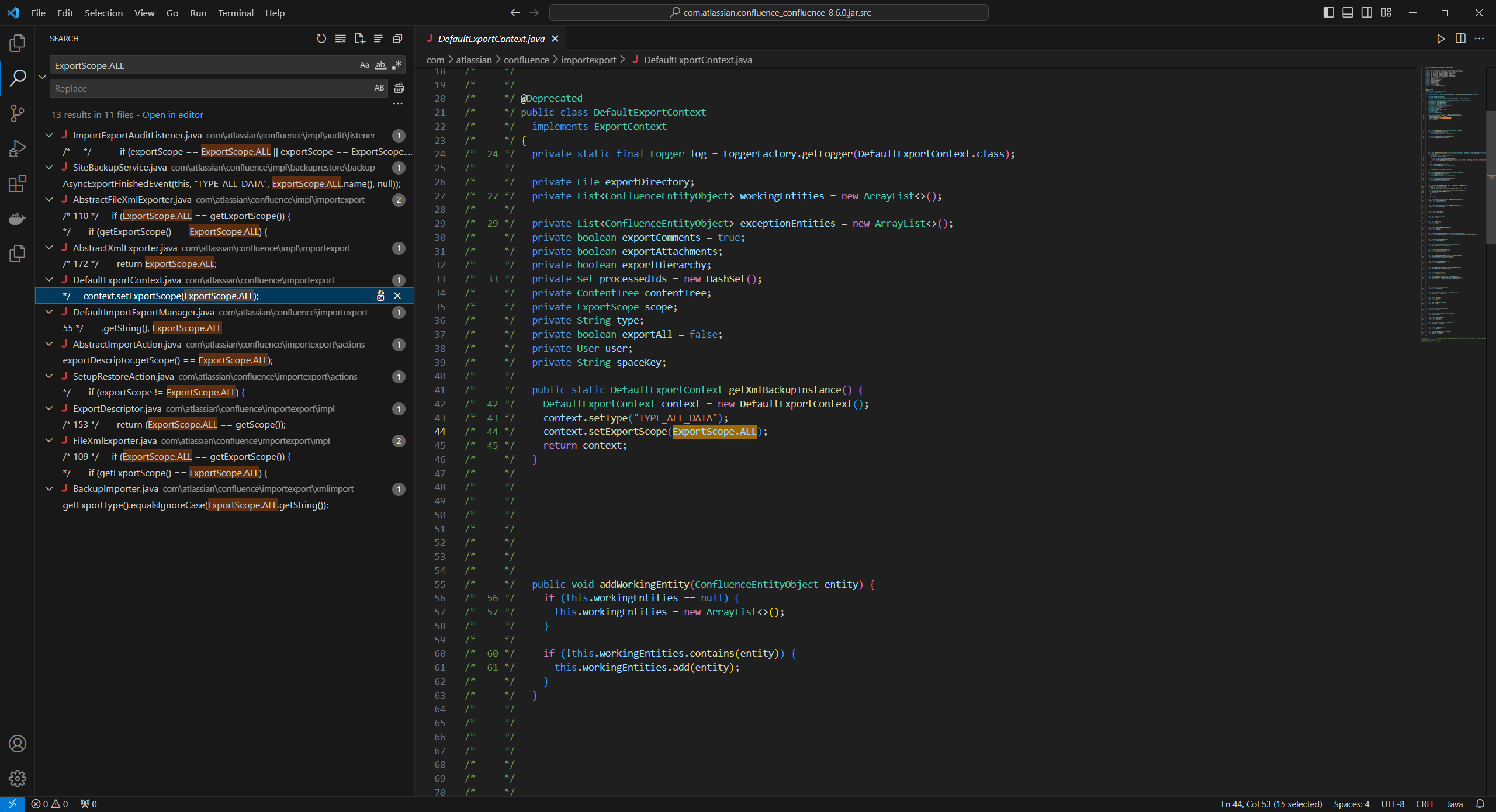This screenshot has height=812, width=1496.
Task: Select the DefaultExportContext.java tab
Action: tap(491, 39)
